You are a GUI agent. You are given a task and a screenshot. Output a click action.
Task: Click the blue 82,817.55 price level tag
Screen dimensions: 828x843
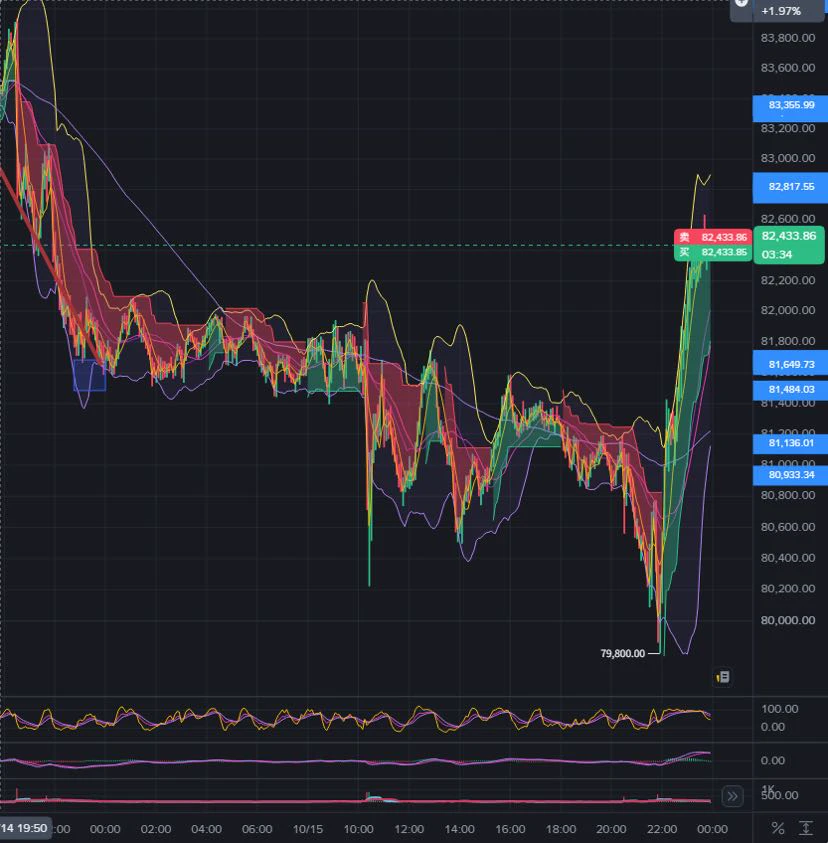pyautogui.click(x=790, y=187)
